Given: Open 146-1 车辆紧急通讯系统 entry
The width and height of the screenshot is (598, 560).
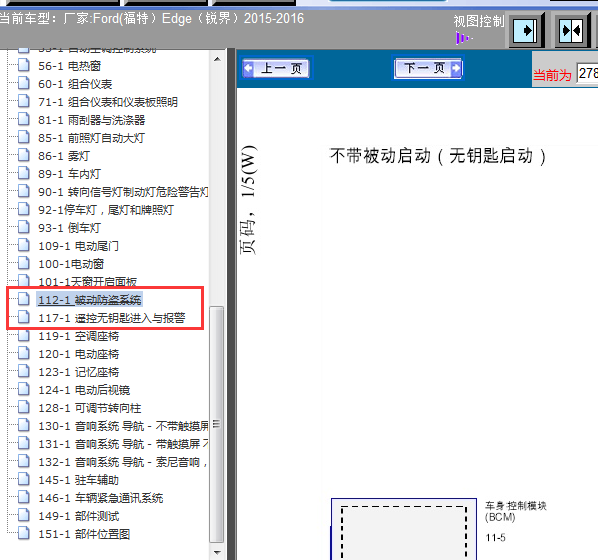Looking at the screenshot, I should [101, 498].
